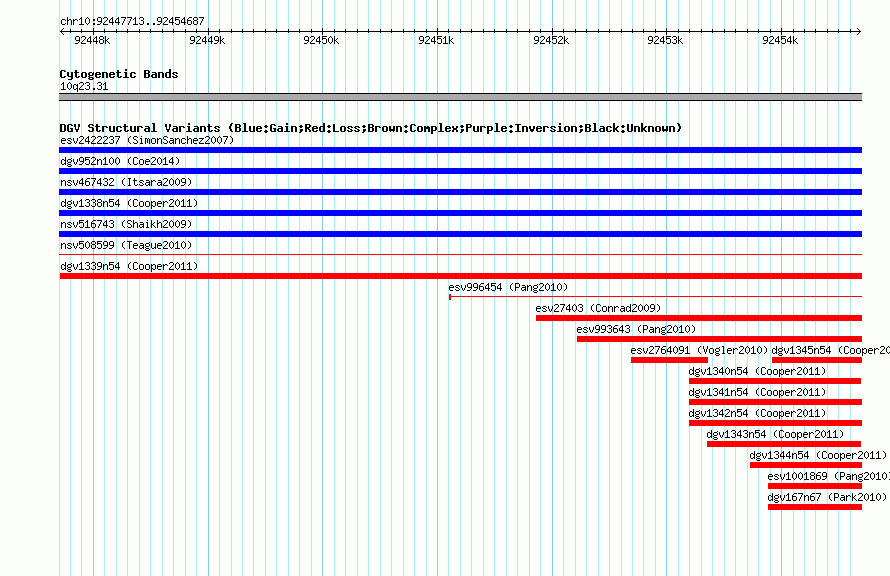Viewport: 890px width, 576px height.
Task: Click the red dgv1345n54 loss bar
Action: pyautogui.click(x=817, y=360)
